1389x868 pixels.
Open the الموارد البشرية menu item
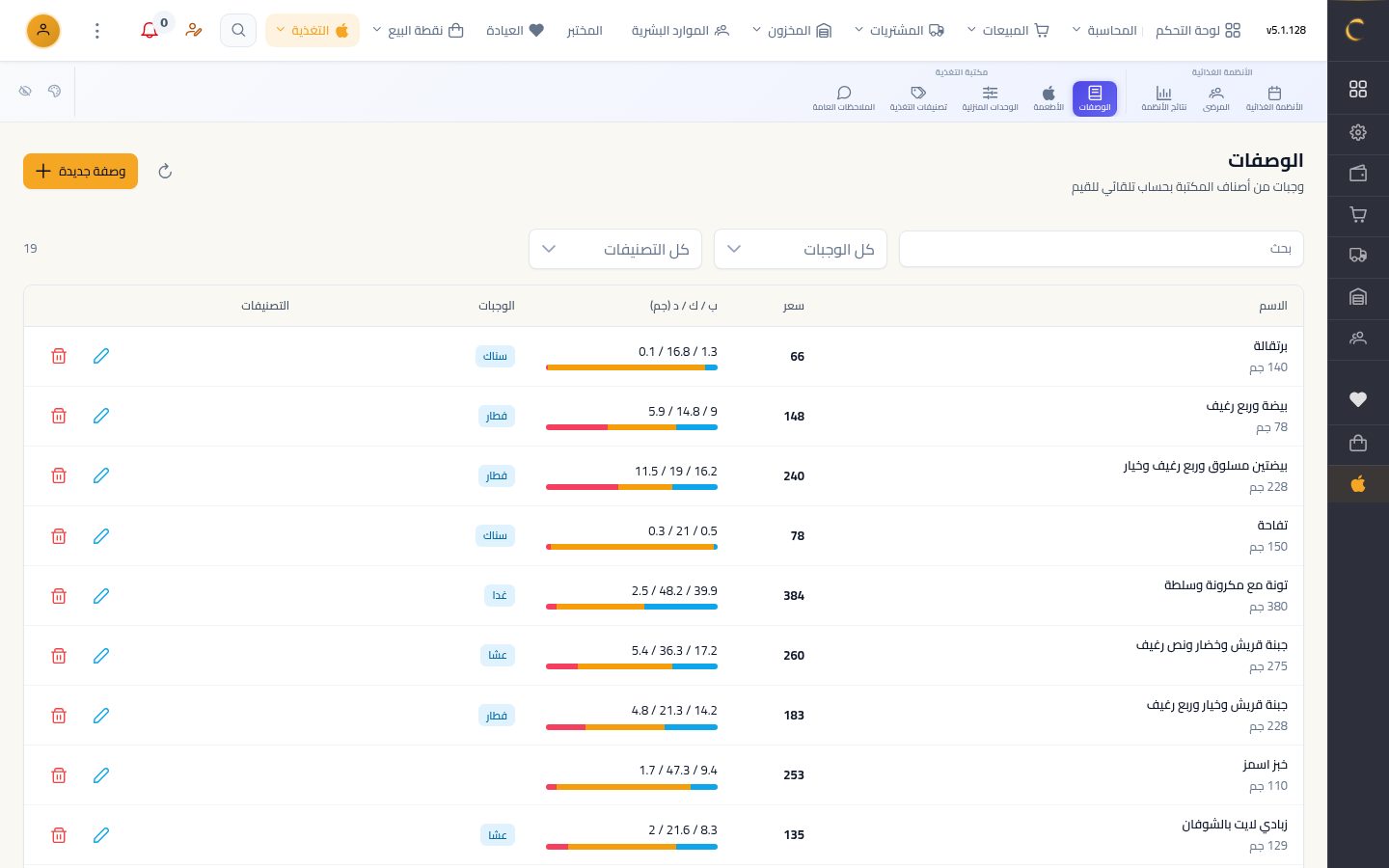coord(680,30)
